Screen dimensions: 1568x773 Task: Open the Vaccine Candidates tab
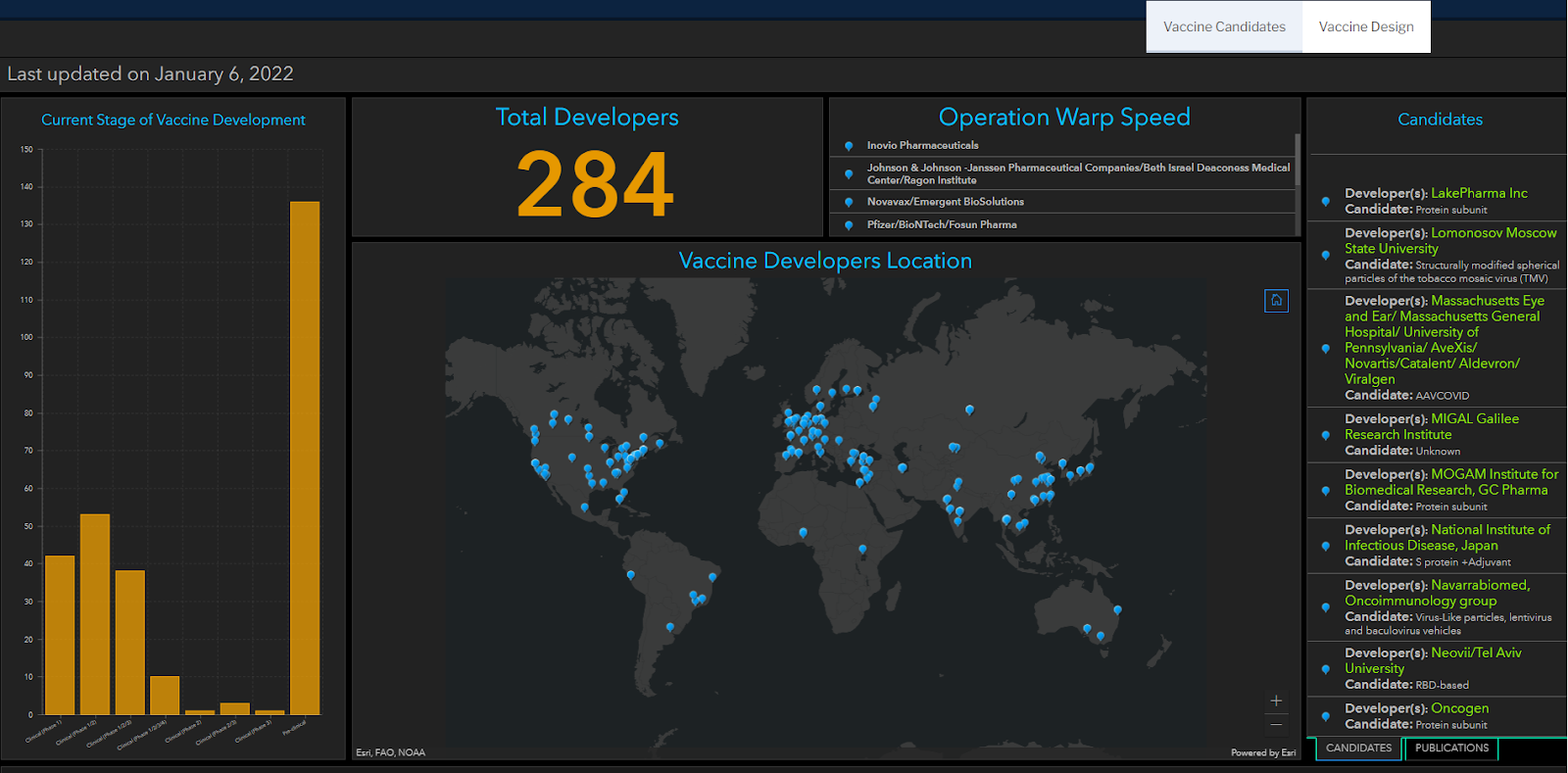click(x=1224, y=26)
